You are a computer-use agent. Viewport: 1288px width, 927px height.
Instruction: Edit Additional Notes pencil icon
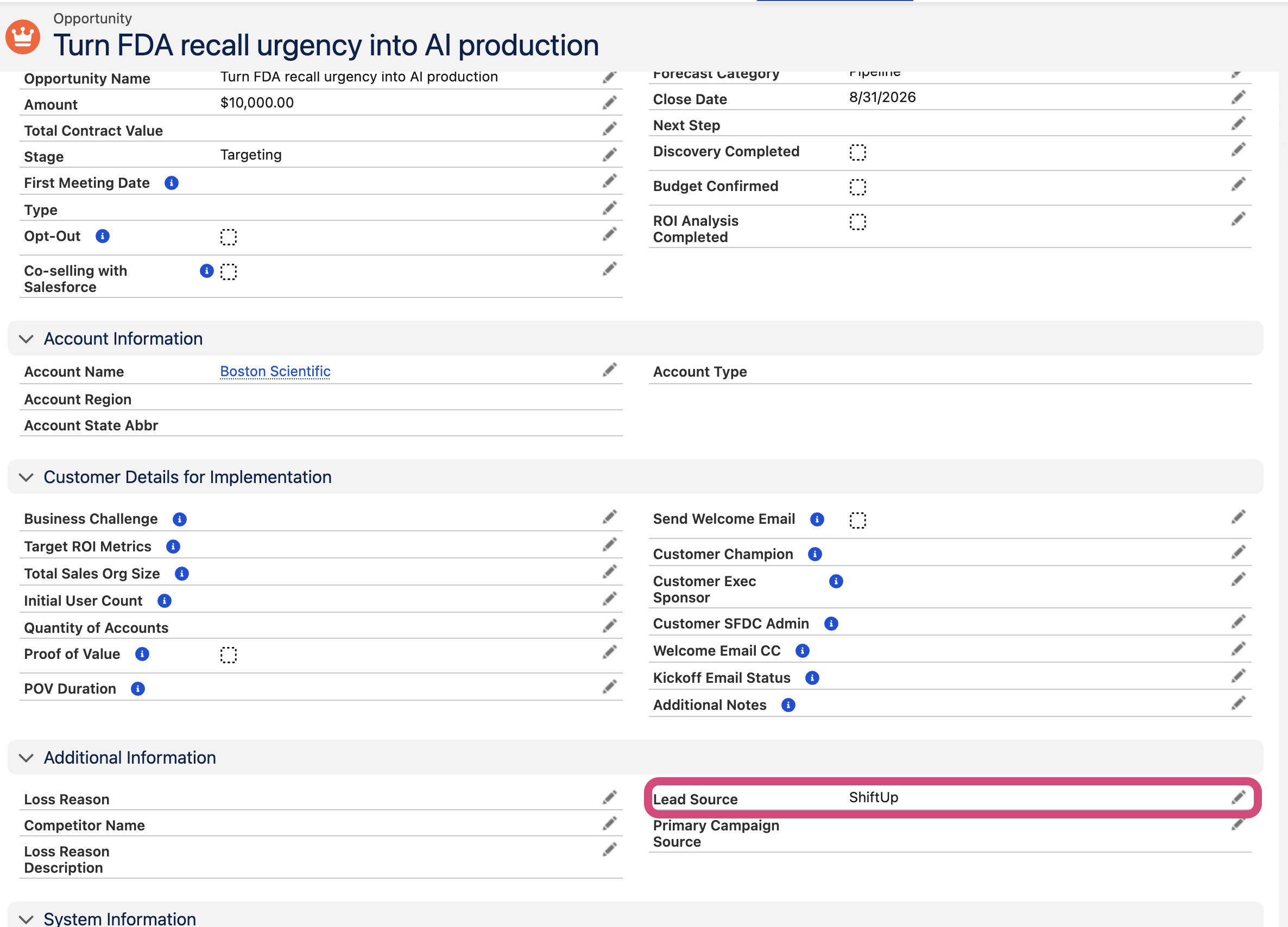tap(1238, 703)
